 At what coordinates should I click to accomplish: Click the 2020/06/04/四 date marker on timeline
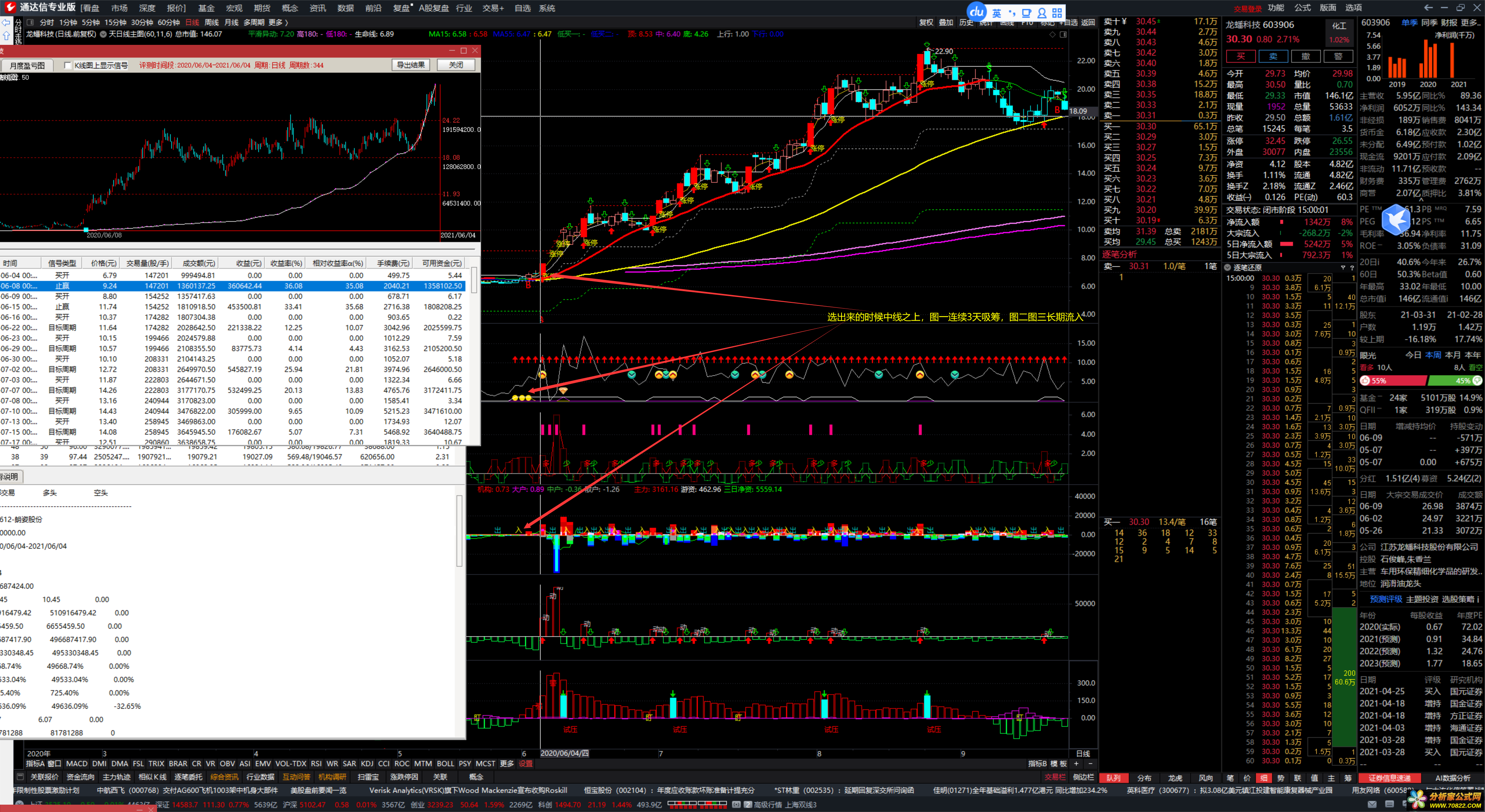[565, 753]
